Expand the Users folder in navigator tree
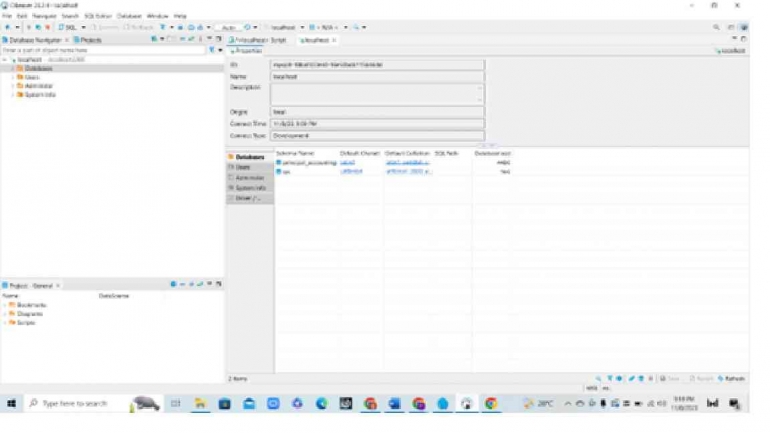770x433 pixels. point(12,77)
